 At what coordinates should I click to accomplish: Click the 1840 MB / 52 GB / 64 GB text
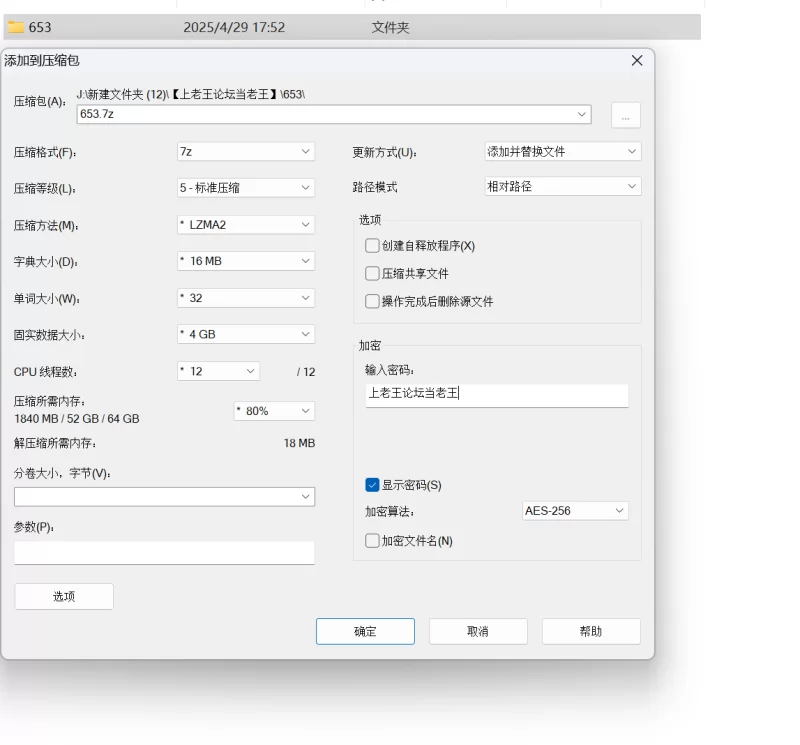77,419
